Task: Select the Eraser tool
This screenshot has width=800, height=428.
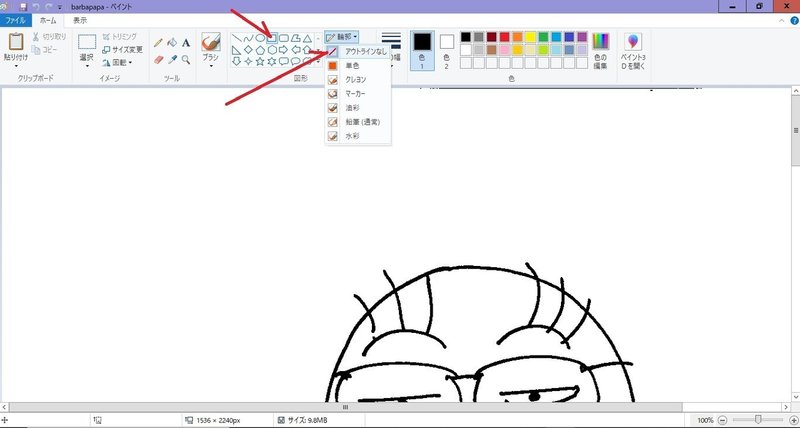Action: (x=159, y=60)
